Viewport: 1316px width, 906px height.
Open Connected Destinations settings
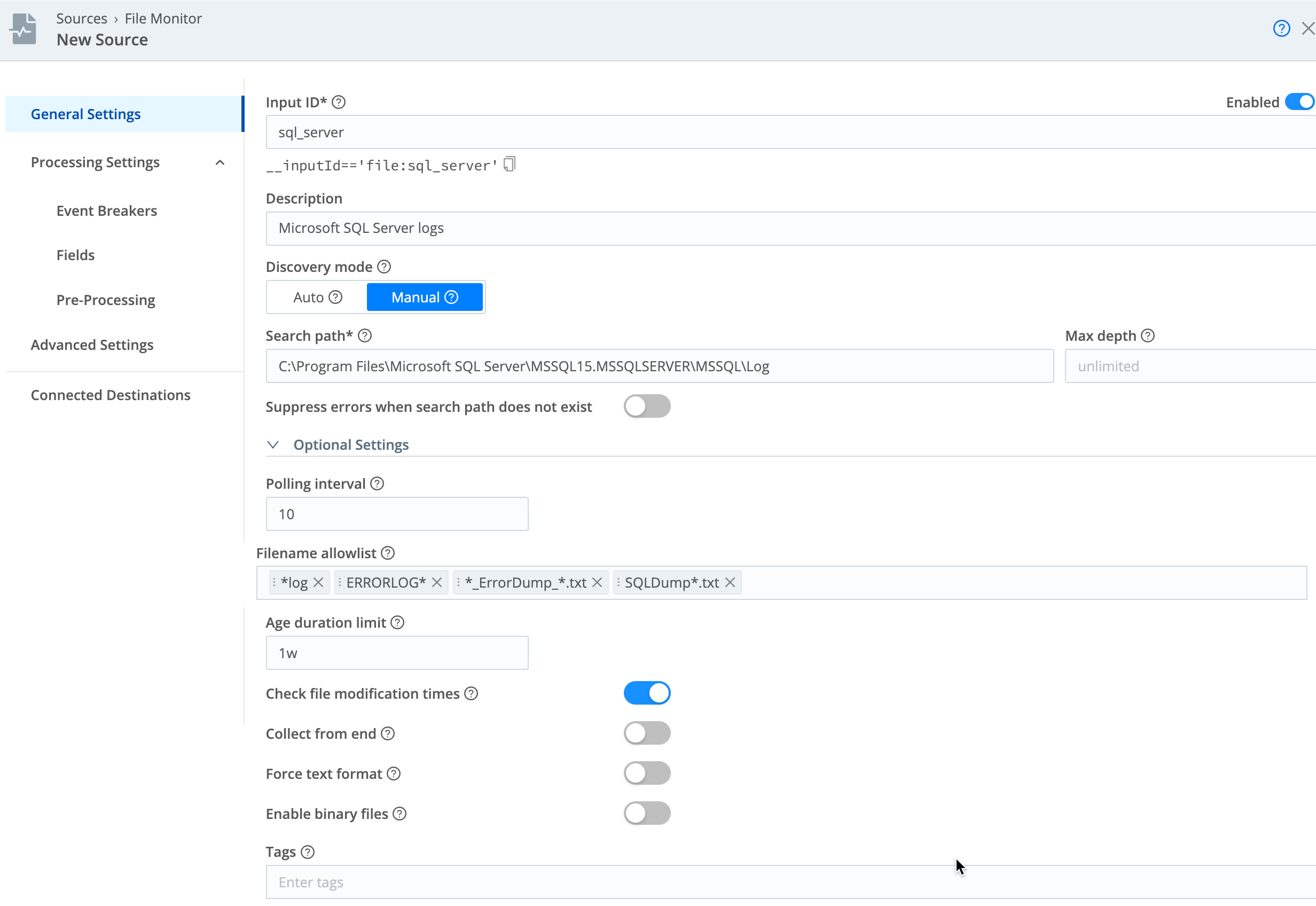tap(111, 395)
